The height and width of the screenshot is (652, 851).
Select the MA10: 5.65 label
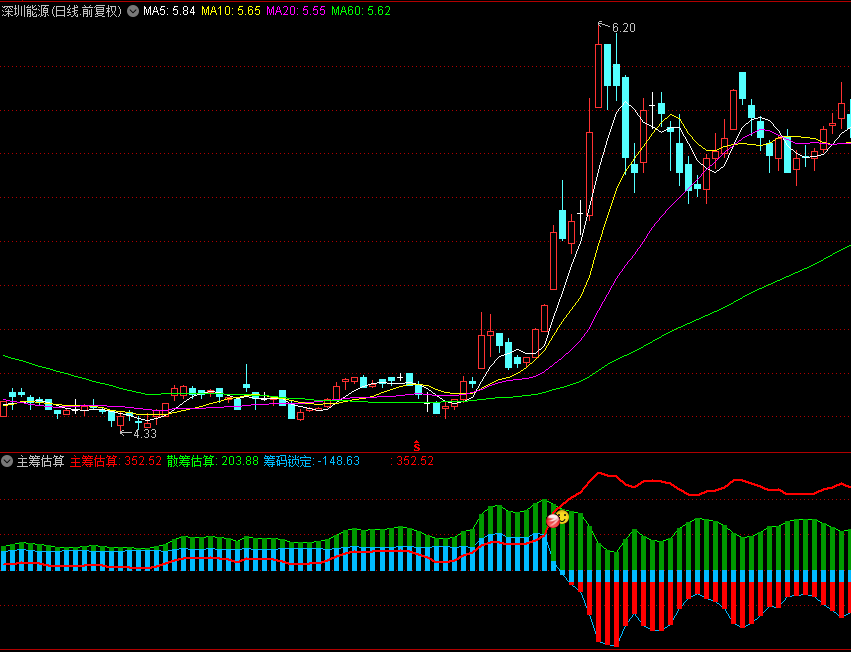coord(231,11)
